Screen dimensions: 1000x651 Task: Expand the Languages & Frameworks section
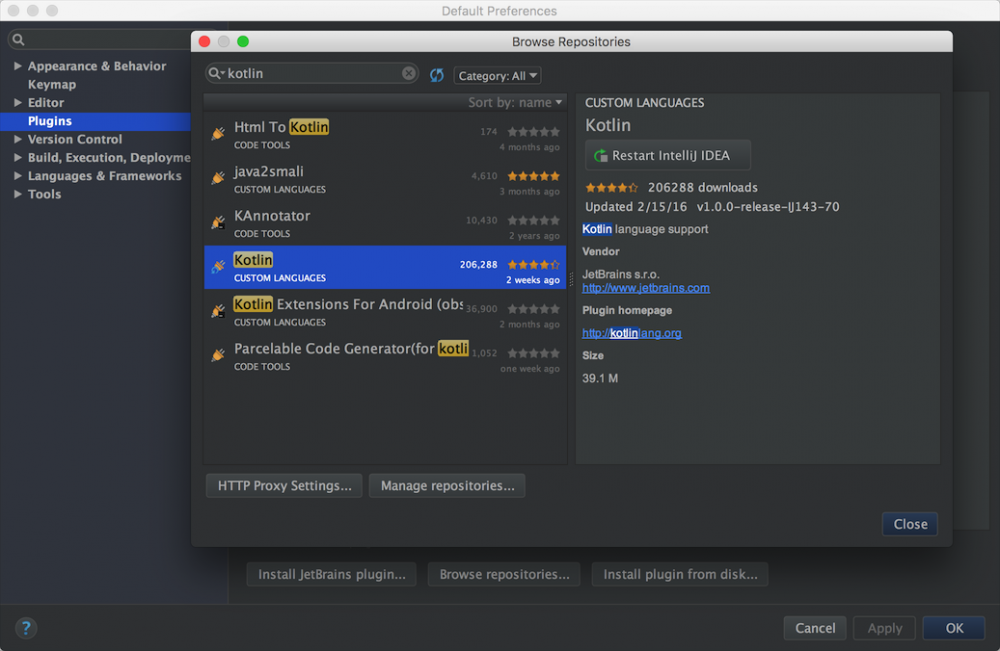(18, 176)
